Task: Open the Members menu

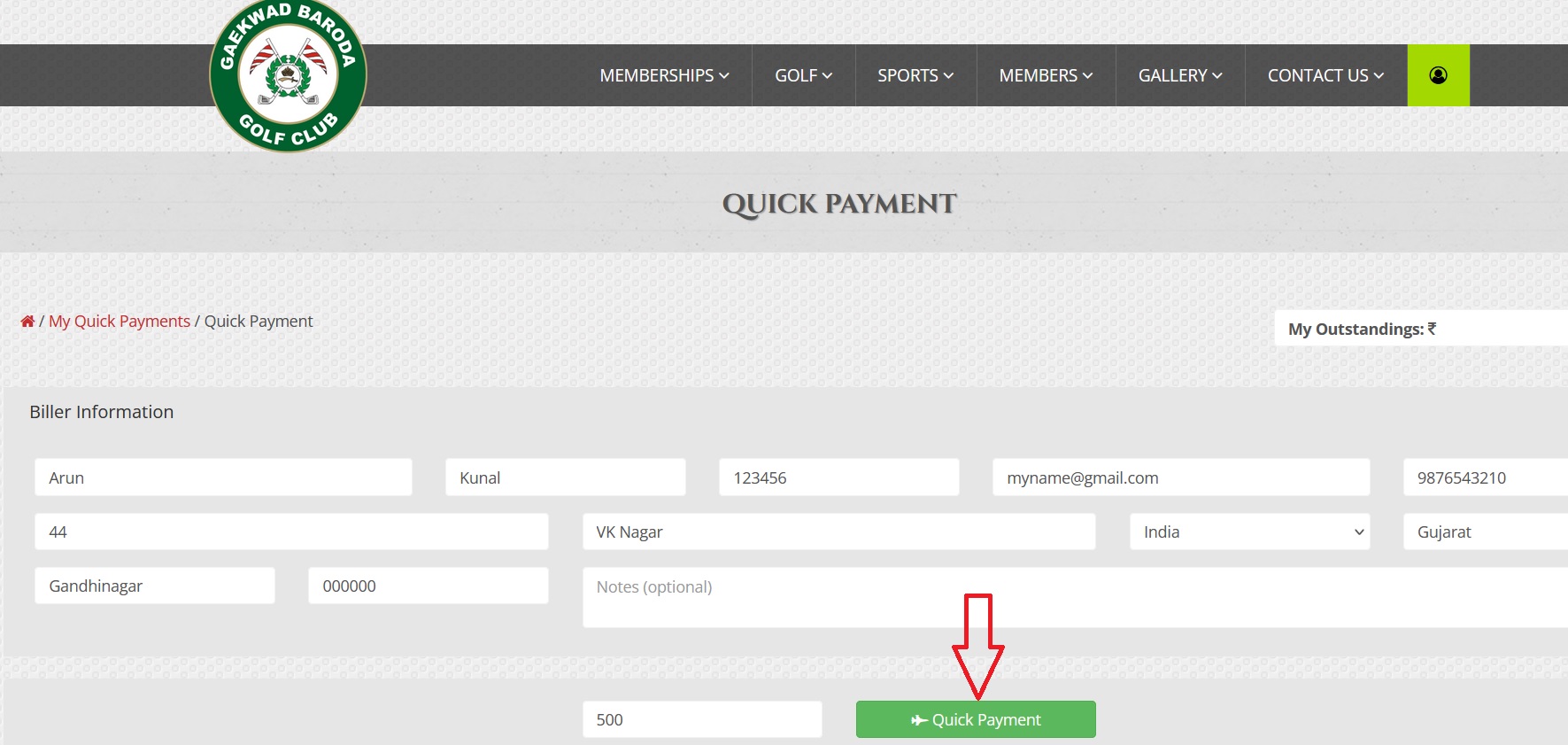Action: pos(1045,76)
